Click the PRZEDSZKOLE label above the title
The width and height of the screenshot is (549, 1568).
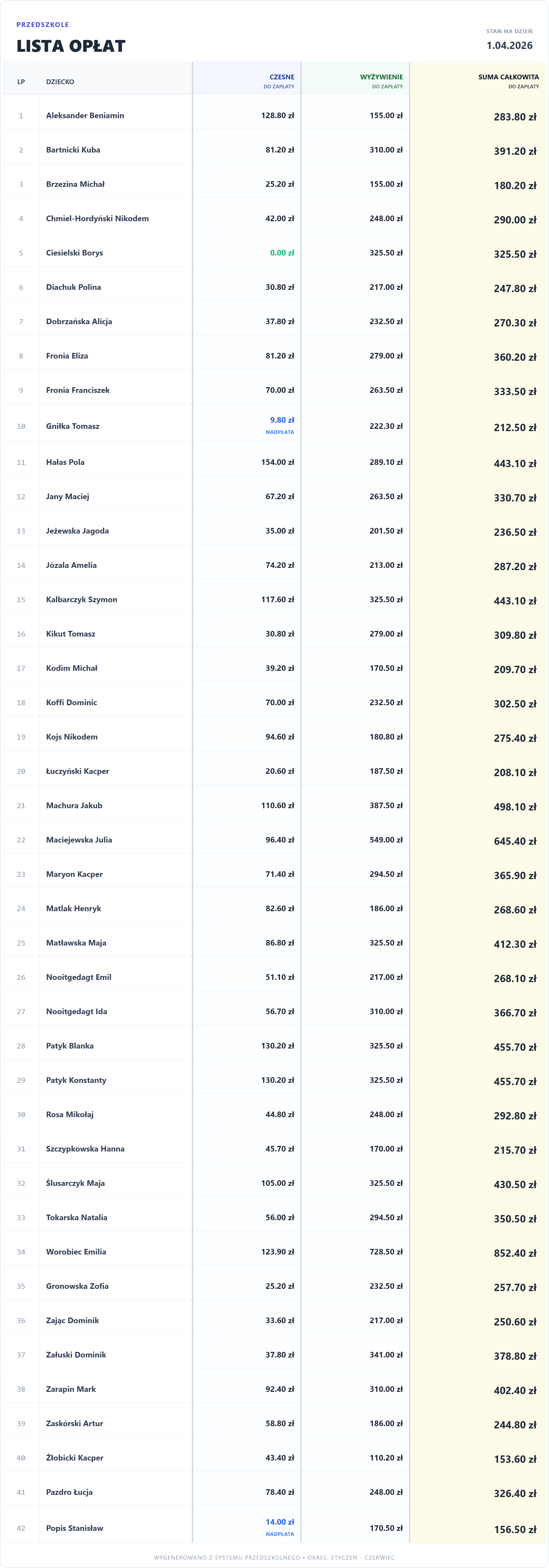42,25
